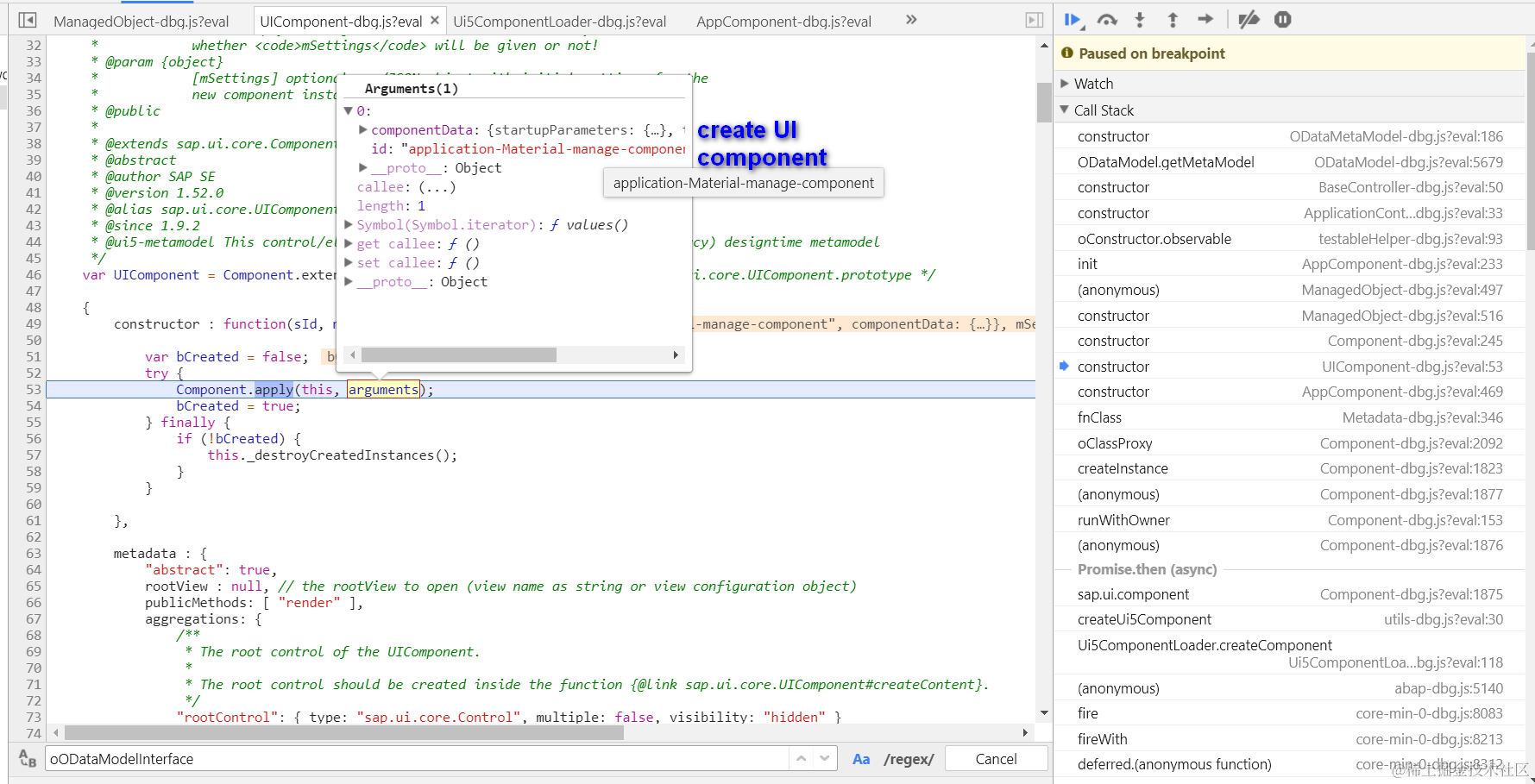Viewport: 1535px width, 784px height.
Task: Select OData​Model.getMetaModel call stack frame
Action: pos(1290,162)
